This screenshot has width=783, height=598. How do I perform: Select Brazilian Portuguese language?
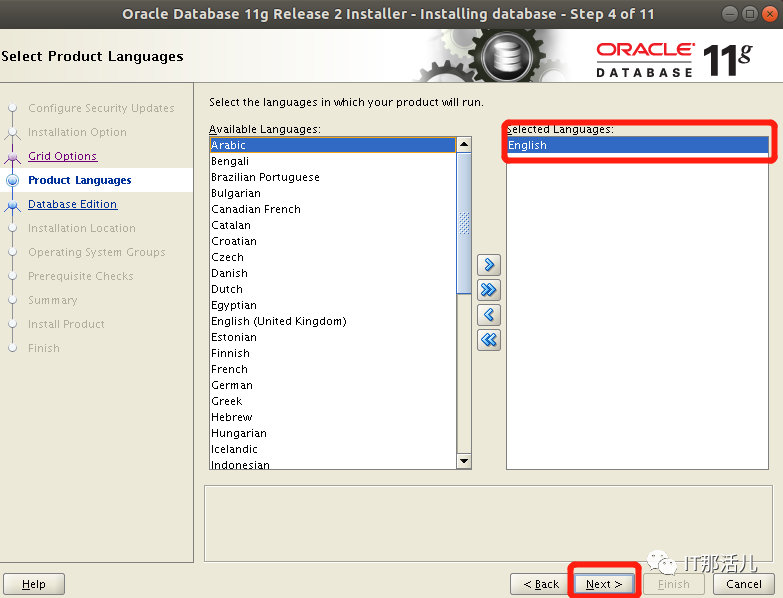(333, 177)
